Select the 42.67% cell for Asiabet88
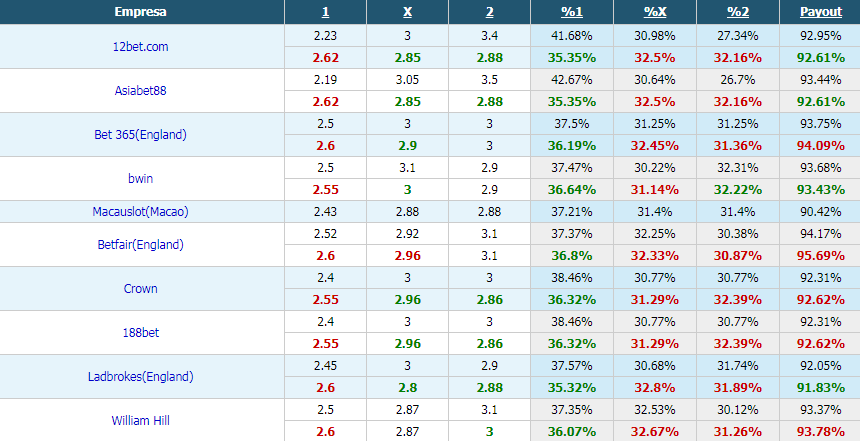This screenshot has width=860, height=441. (572, 80)
